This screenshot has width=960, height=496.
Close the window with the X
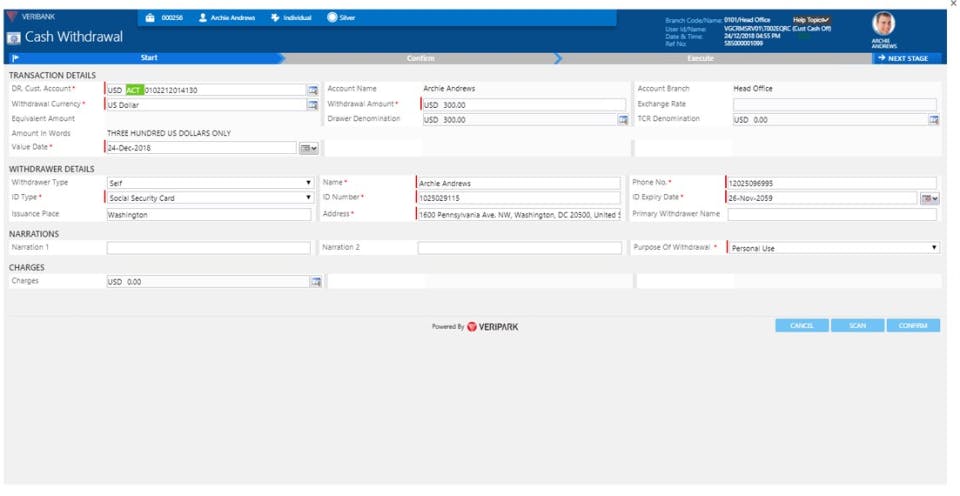[x=953, y=4]
